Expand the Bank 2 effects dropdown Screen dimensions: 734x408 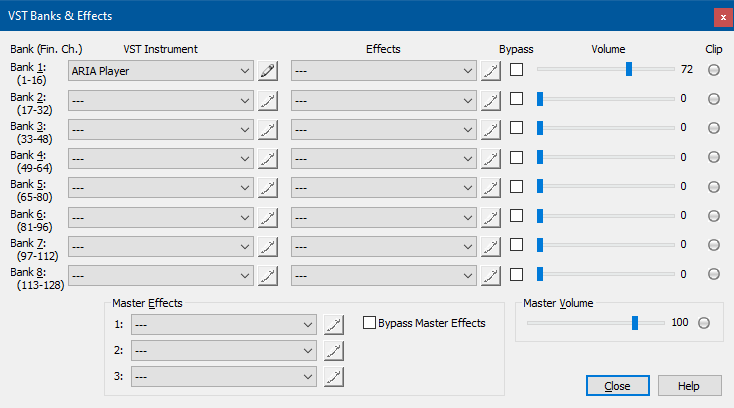tap(383, 101)
